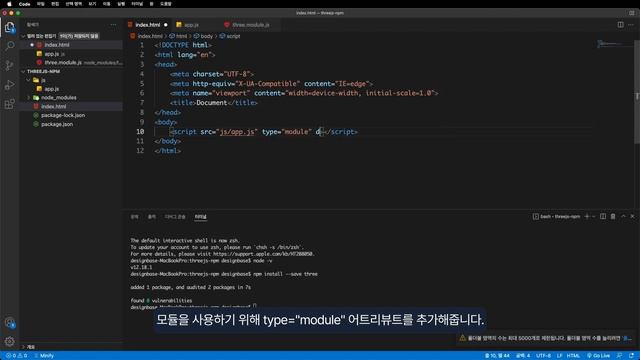Switch to the index.html editor tab
This screenshot has height=360, width=640.
pos(148,25)
